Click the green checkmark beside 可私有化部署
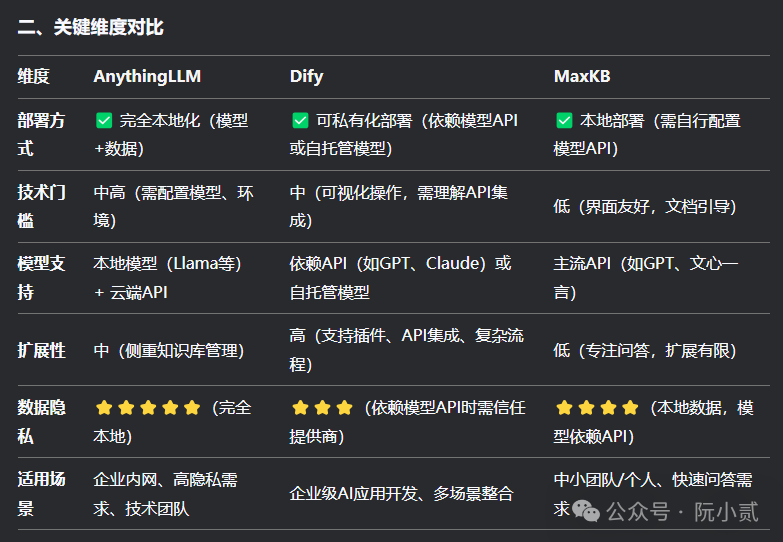 pyautogui.click(x=300, y=120)
